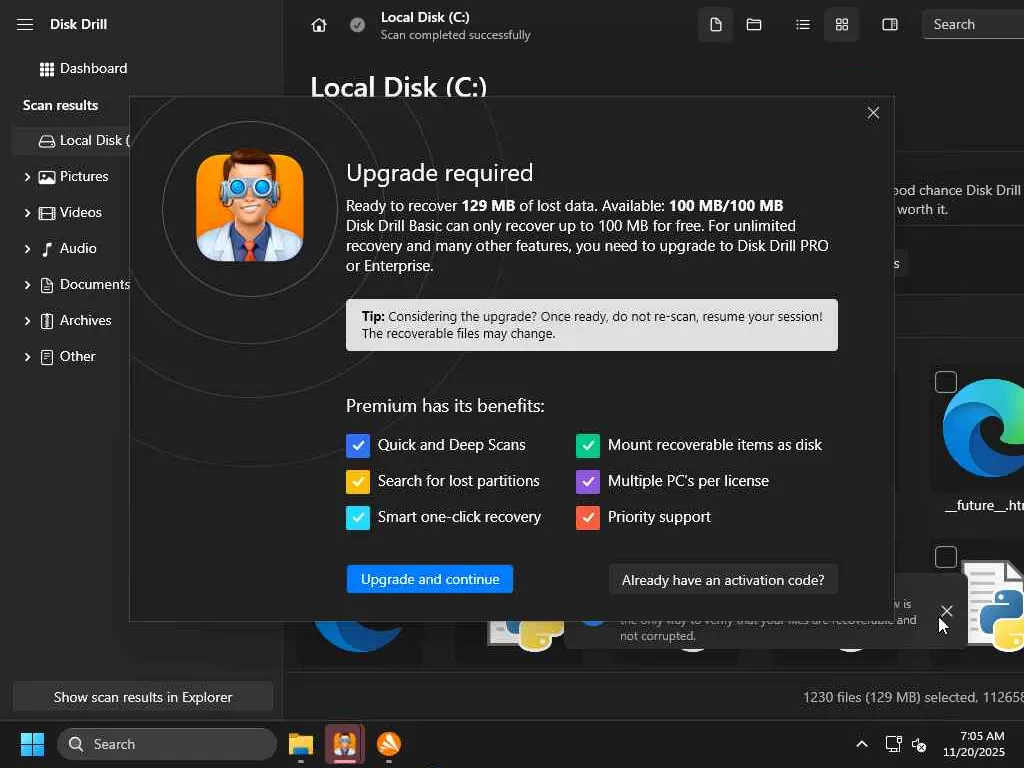Switch to file view icon in toolbar

tap(716, 25)
